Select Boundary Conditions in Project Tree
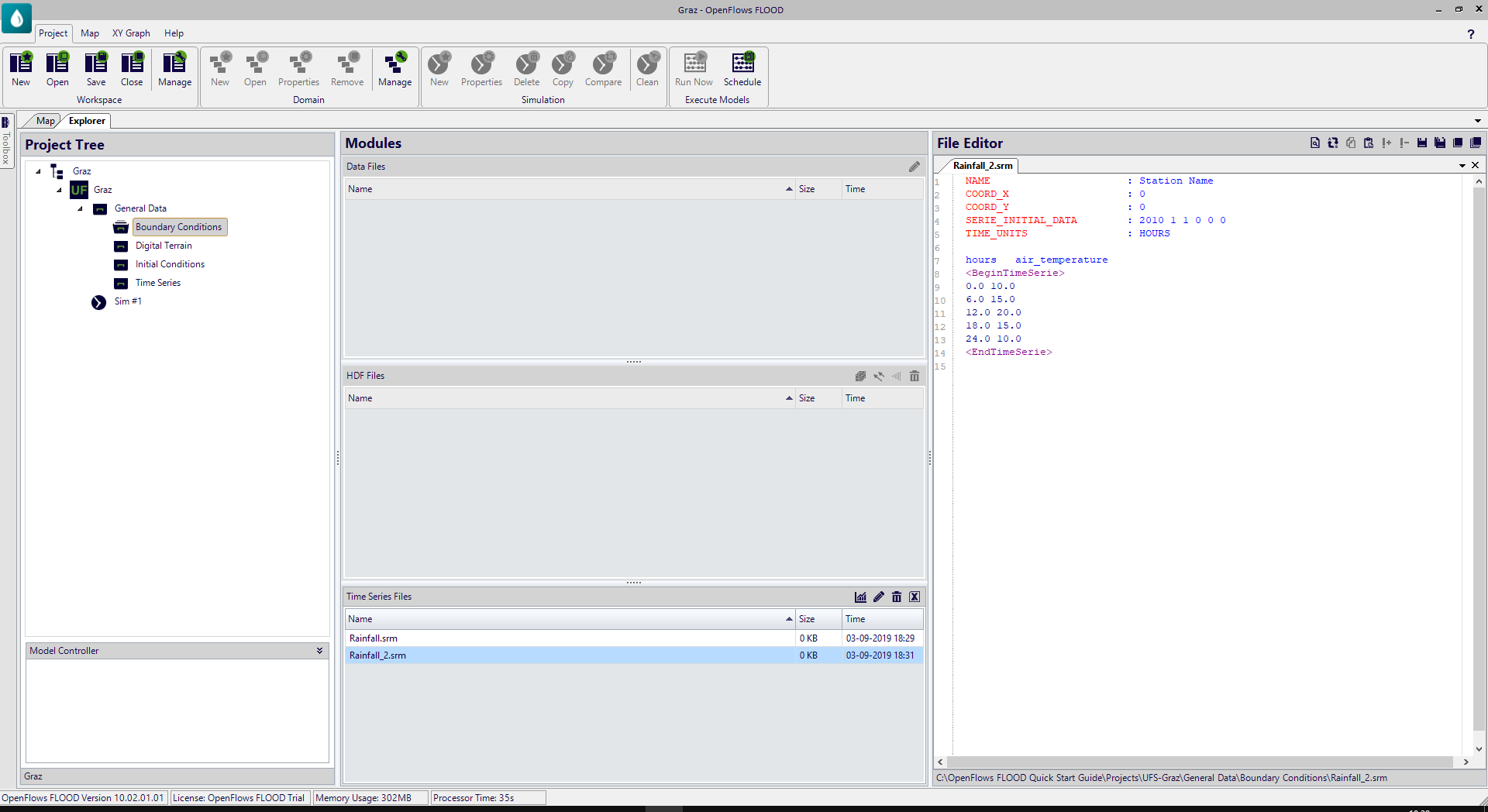The image size is (1488, 812). click(x=179, y=227)
